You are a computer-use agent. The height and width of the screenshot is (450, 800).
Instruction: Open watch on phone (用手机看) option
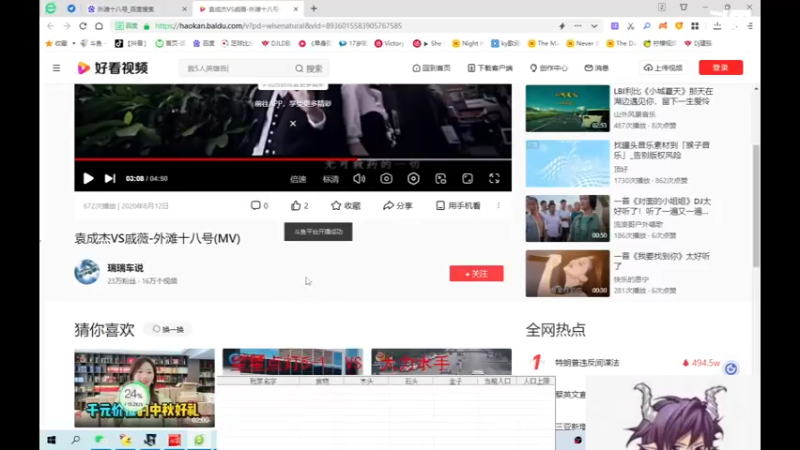[x=458, y=206]
